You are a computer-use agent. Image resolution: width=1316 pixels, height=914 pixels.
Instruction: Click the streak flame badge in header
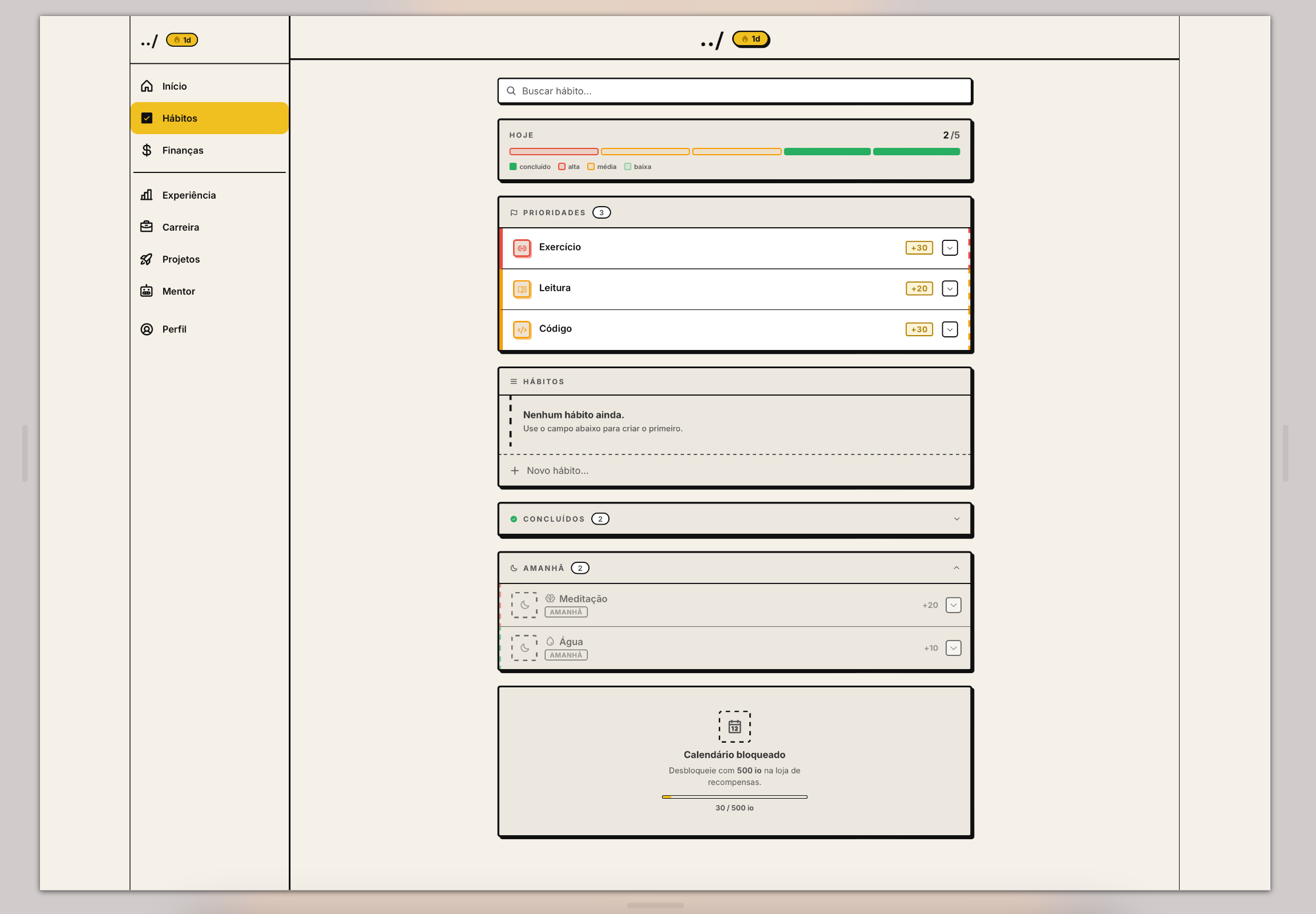(x=750, y=39)
